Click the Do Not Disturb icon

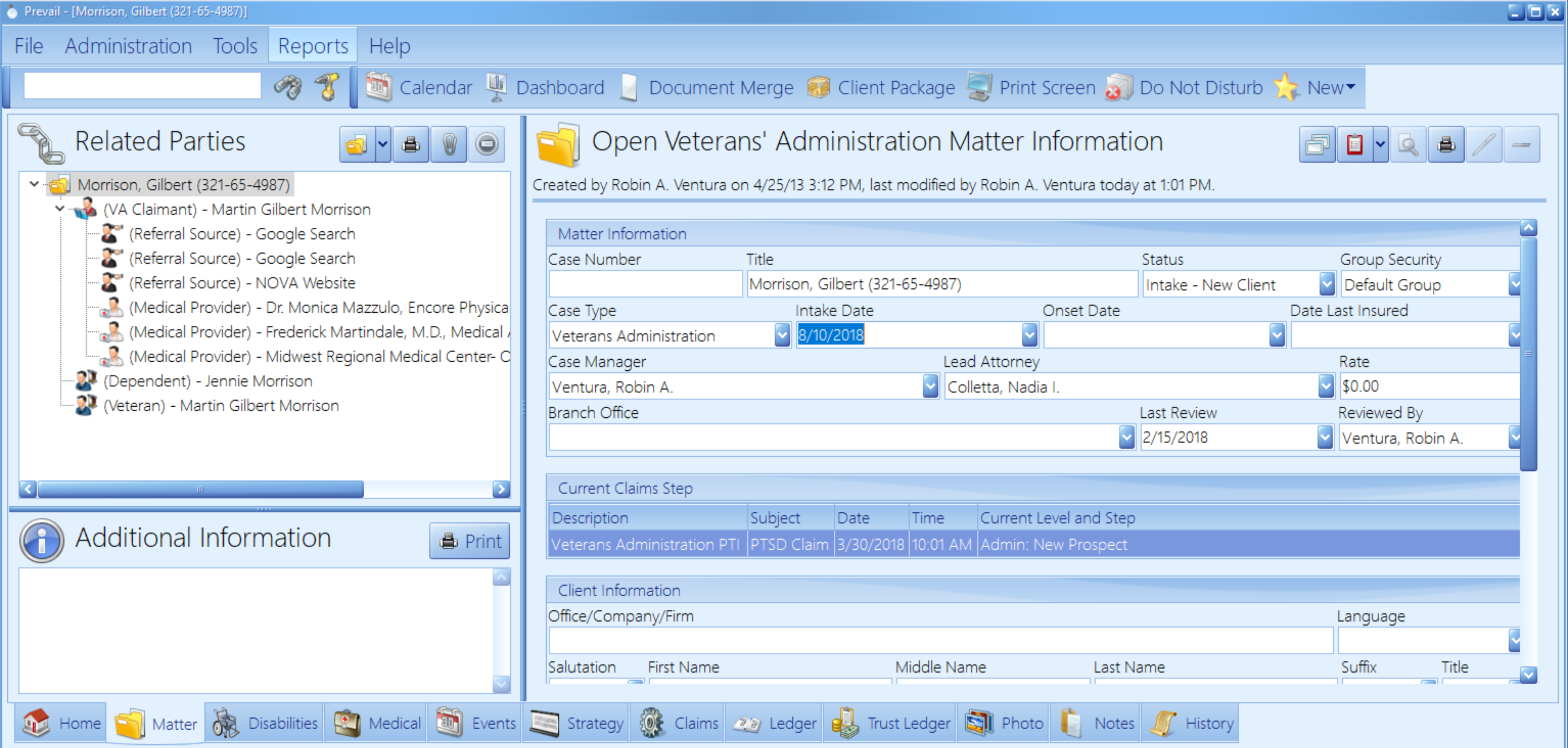tap(1119, 87)
